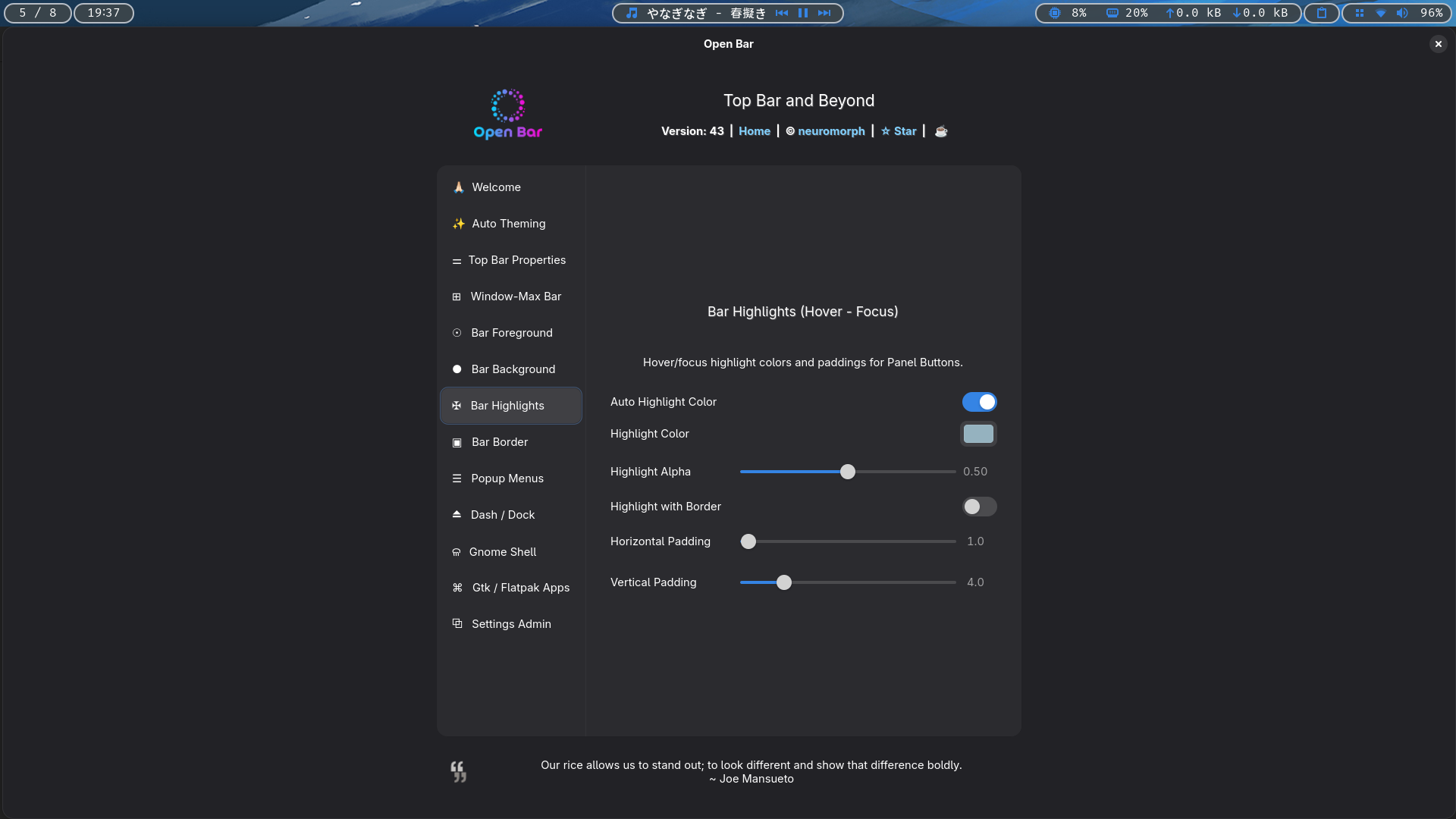This screenshot has width=1456, height=819.
Task: Click the clipboard icon in top bar
Action: pos(1322,13)
